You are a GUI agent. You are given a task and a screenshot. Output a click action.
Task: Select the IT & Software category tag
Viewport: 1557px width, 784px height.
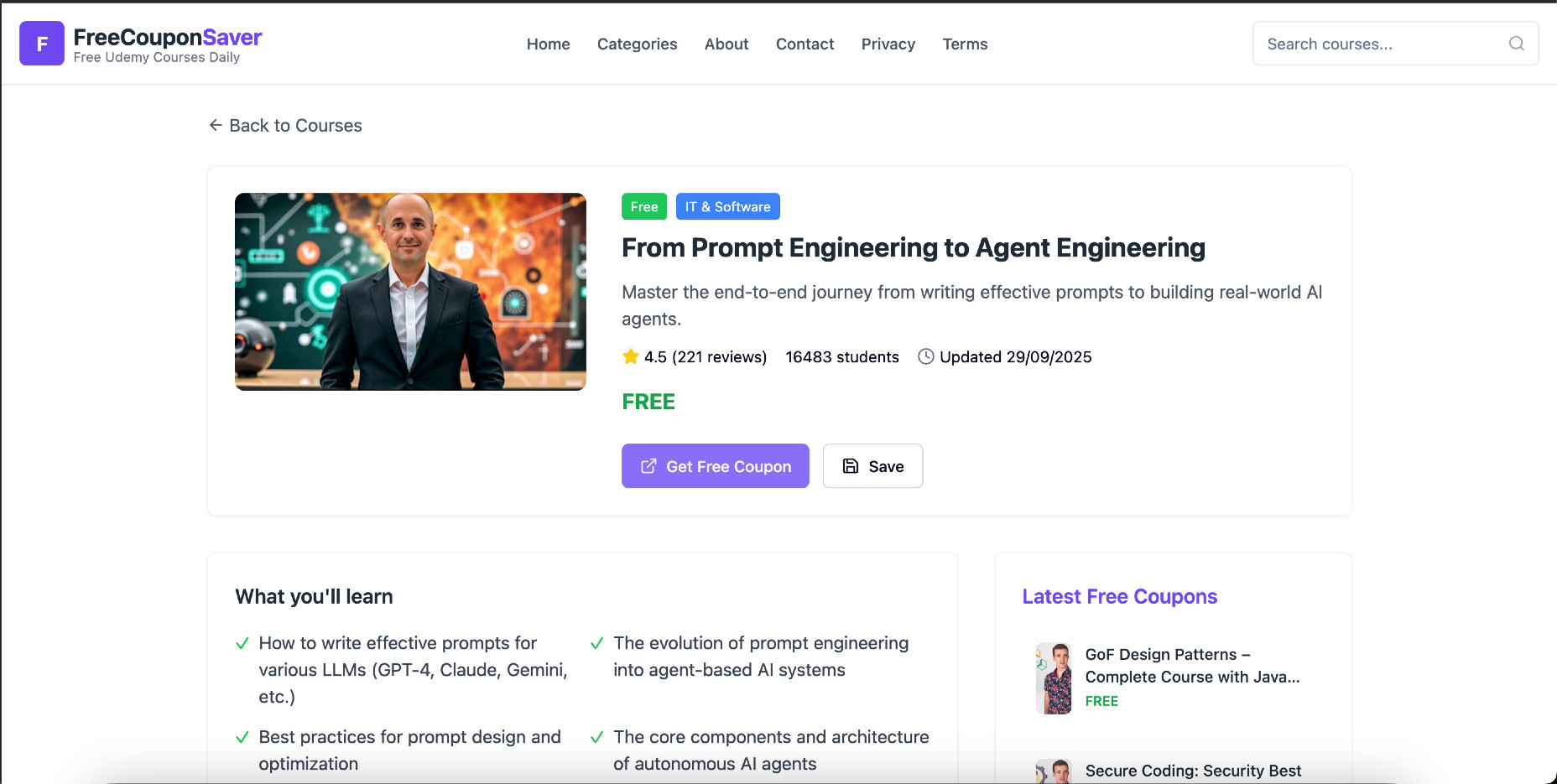727,206
